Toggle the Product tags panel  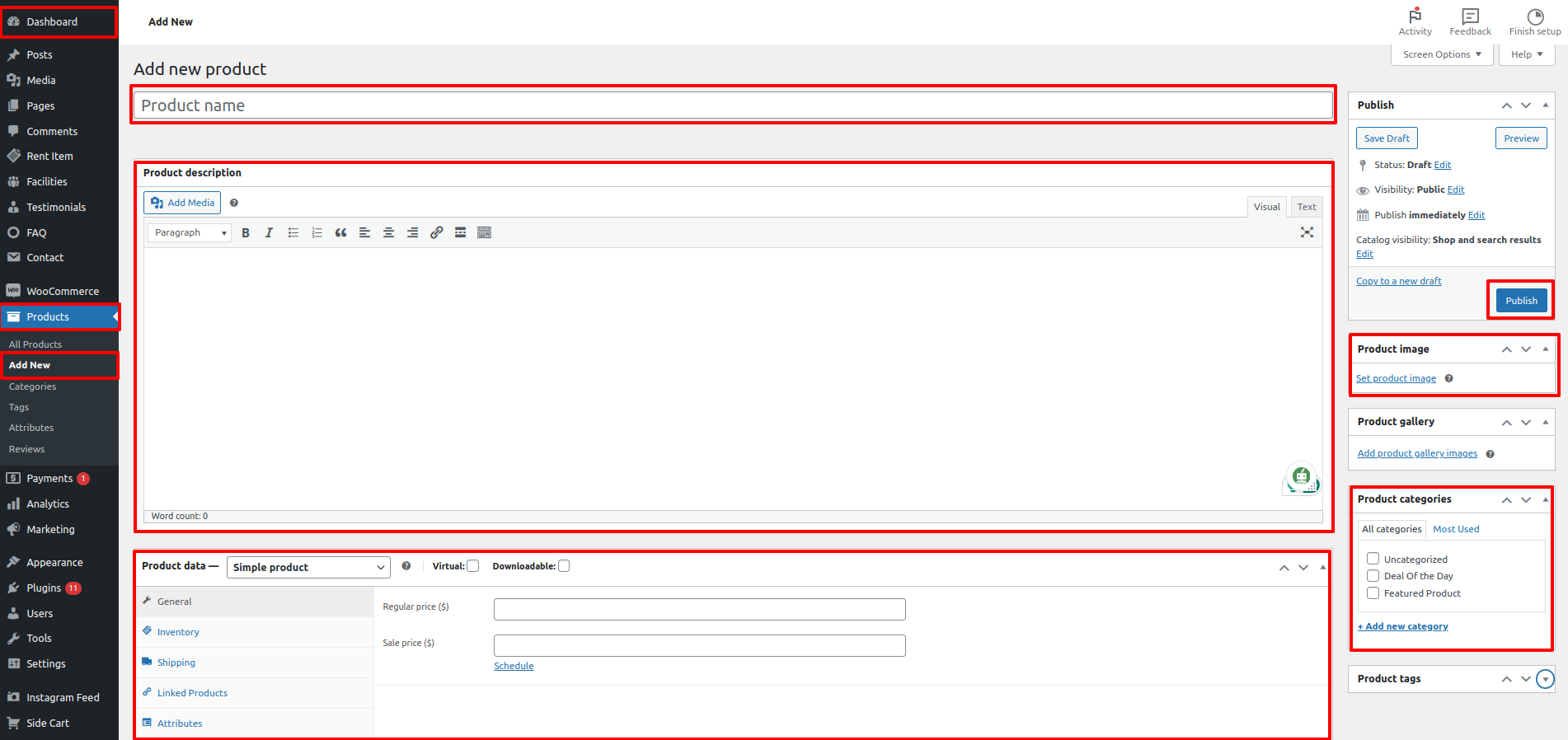[x=1546, y=679]
